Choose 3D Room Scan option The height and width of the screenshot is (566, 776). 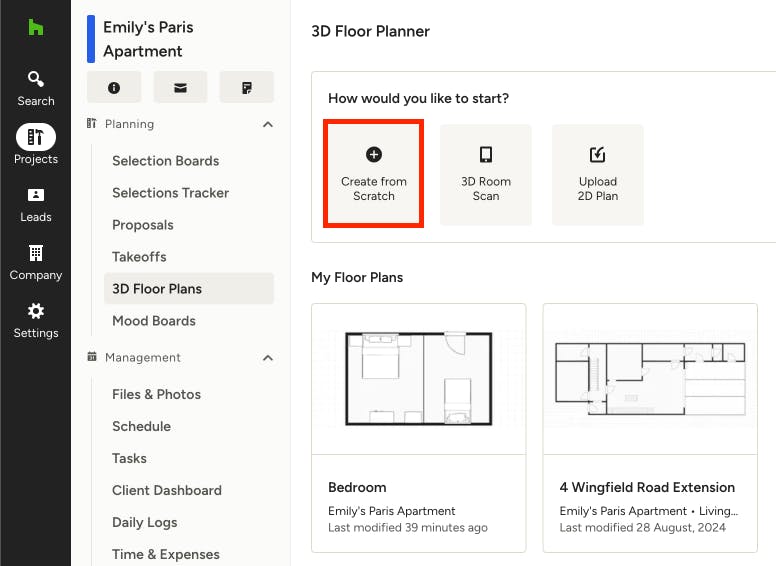tap(486, 175)
